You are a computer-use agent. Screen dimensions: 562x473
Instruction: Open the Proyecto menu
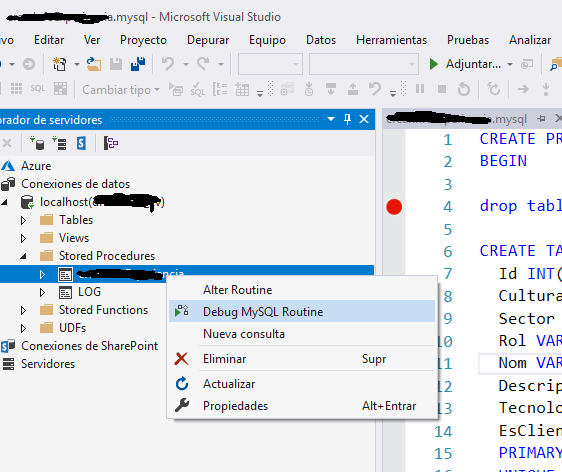pos(143,40)
